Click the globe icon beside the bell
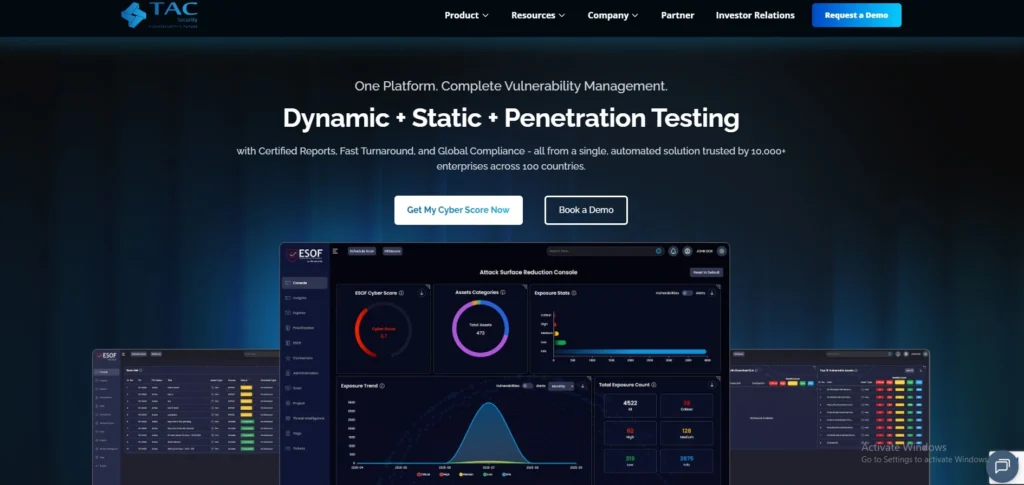This screenshot has width=1024, height=485. (x=687, y=251)
